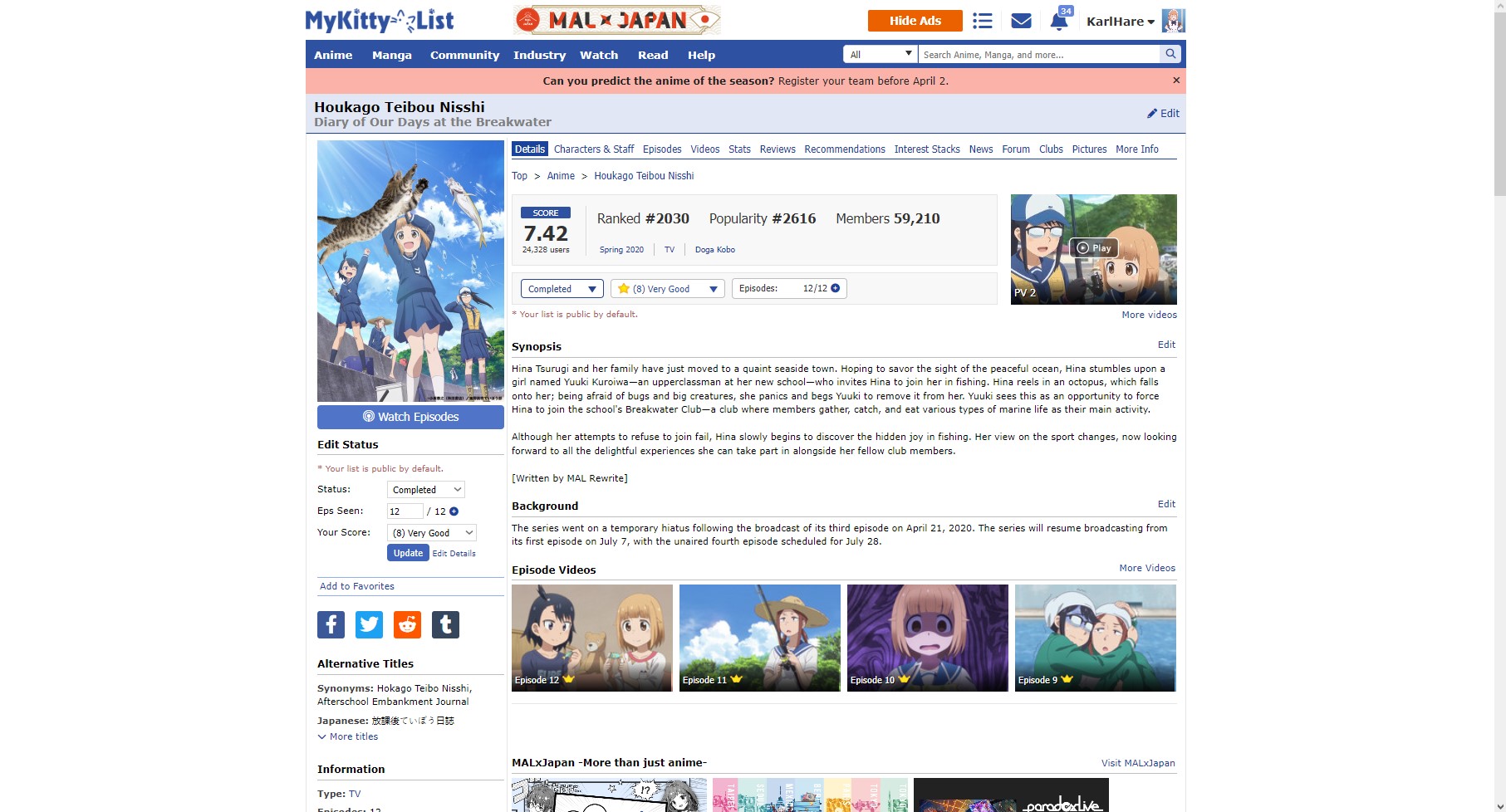Click the Watch Episodes button

[410, 417]
